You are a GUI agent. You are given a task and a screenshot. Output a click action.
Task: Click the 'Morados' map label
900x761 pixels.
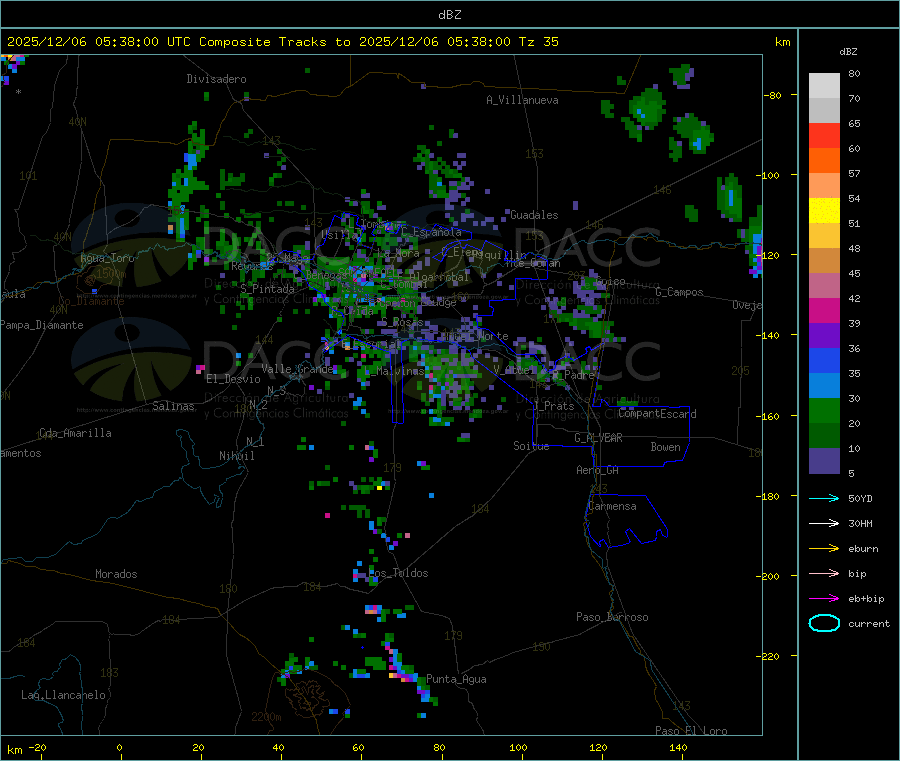[116, 574]
